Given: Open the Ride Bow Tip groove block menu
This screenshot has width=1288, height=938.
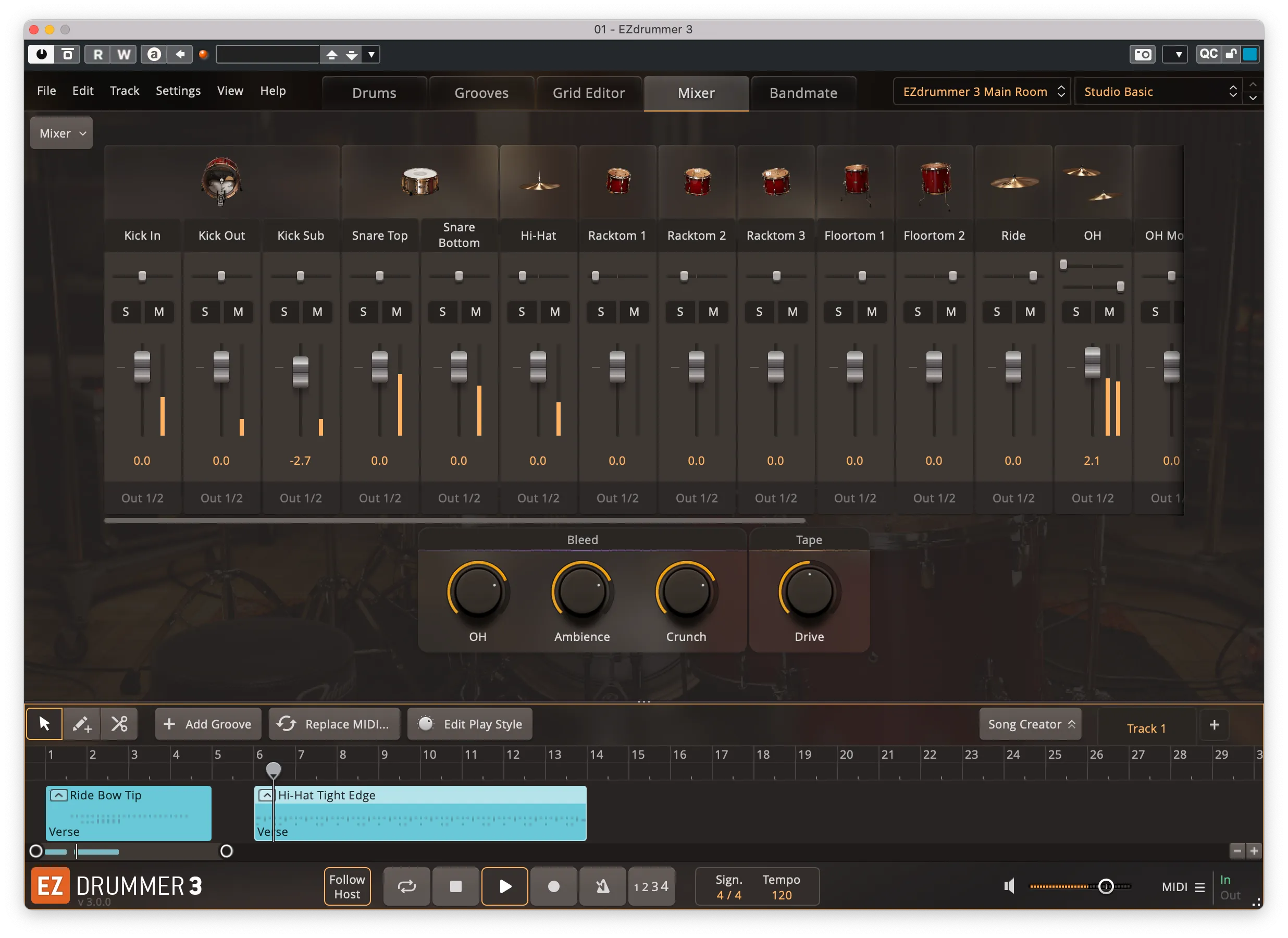Looking at the screenshot, I should click(58, 795).
